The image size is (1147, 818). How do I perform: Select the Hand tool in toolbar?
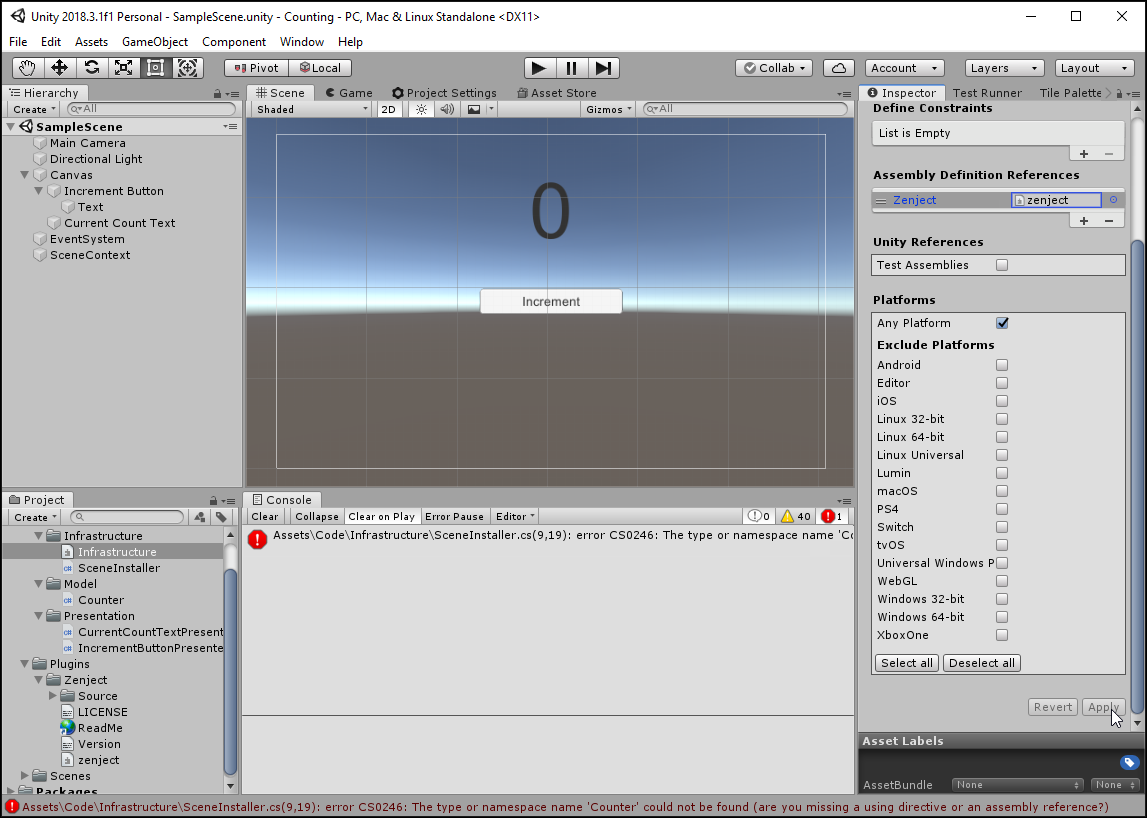[x=28, y=68]
